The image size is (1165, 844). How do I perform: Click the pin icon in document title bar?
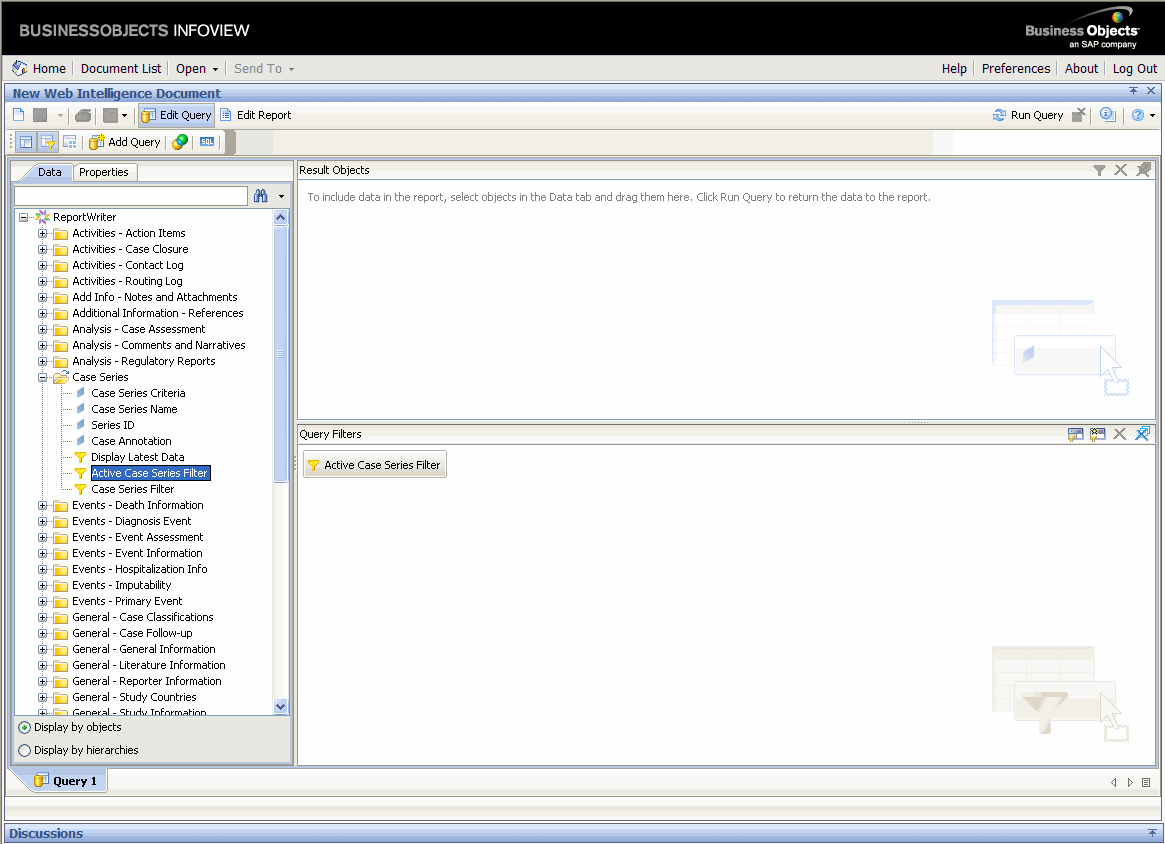(1133, 91)
